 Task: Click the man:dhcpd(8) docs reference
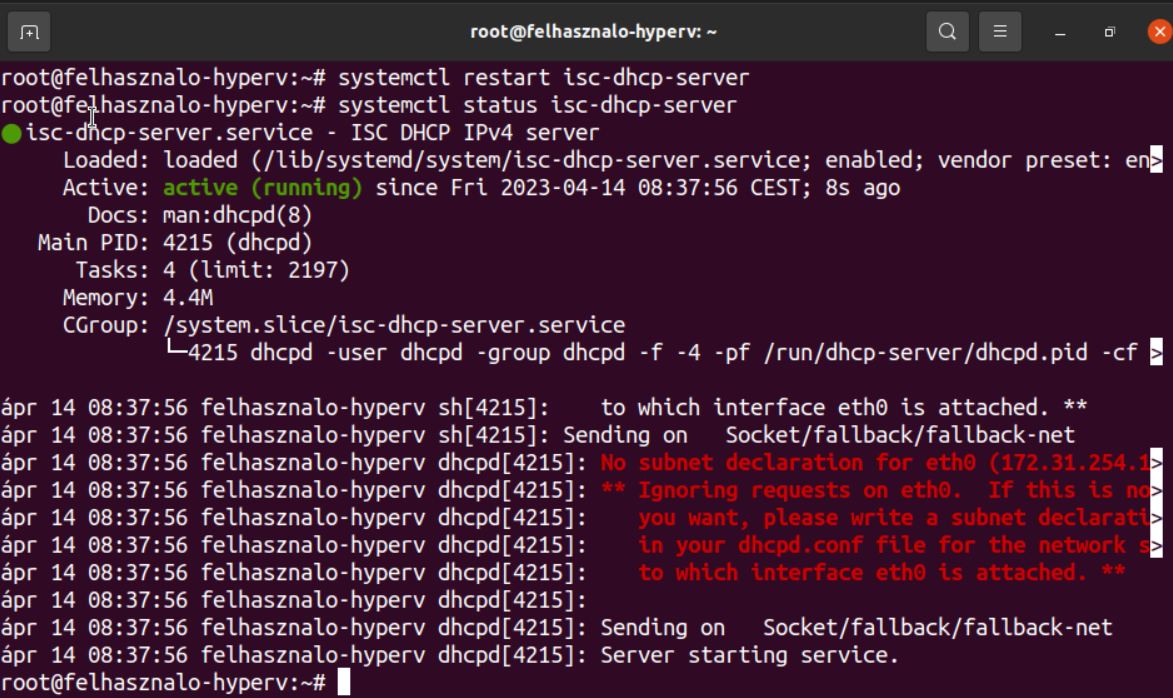coord(238,215)
